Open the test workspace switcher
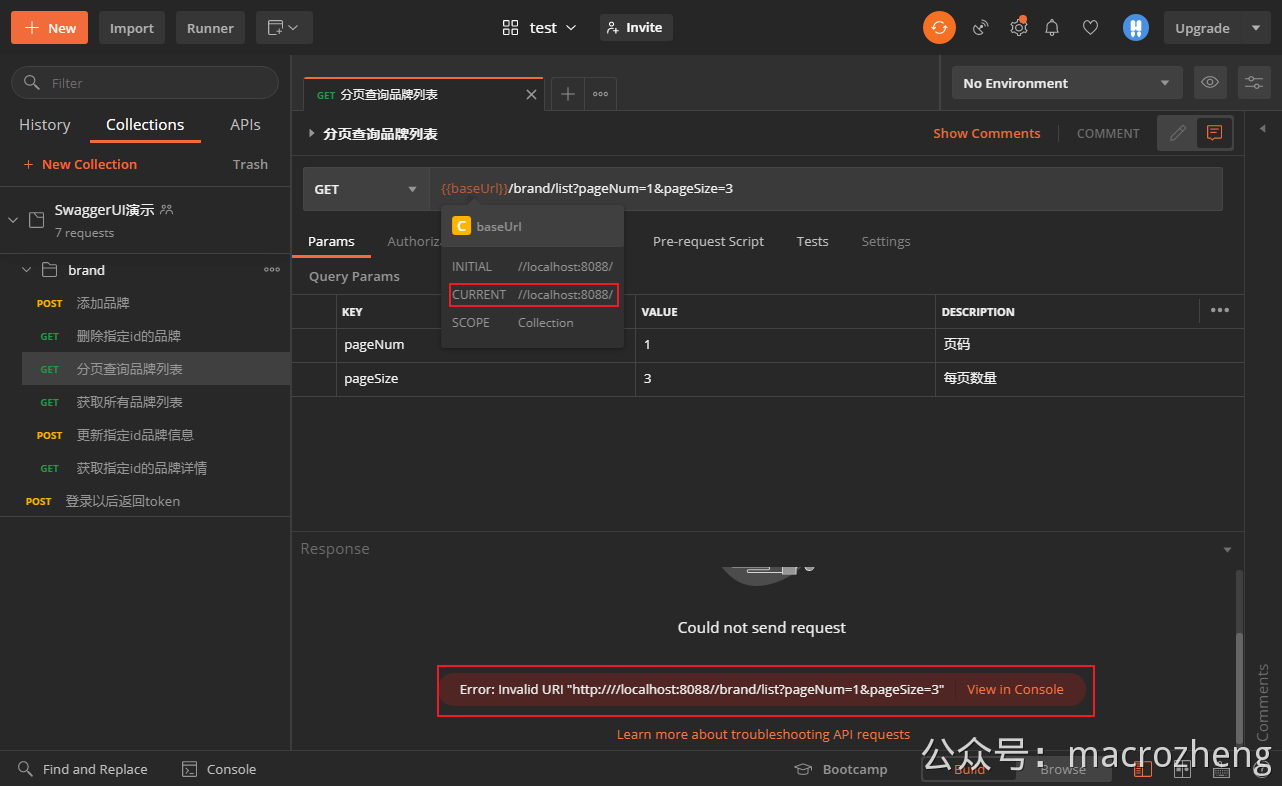Image resolution: width=1282 pixels, height=786 pixels. pos(540,28)
